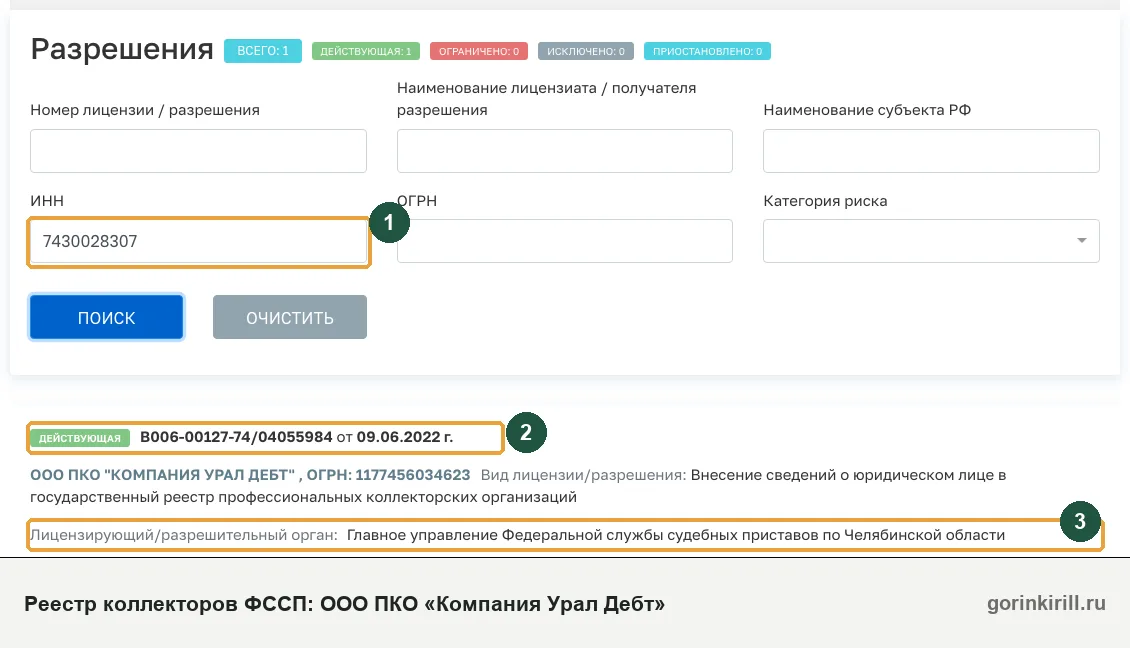Viewport: 1130px width, 648px height.
Task: Click the ВСЕГО: 1 badge
Action: (x=262, y=51)
